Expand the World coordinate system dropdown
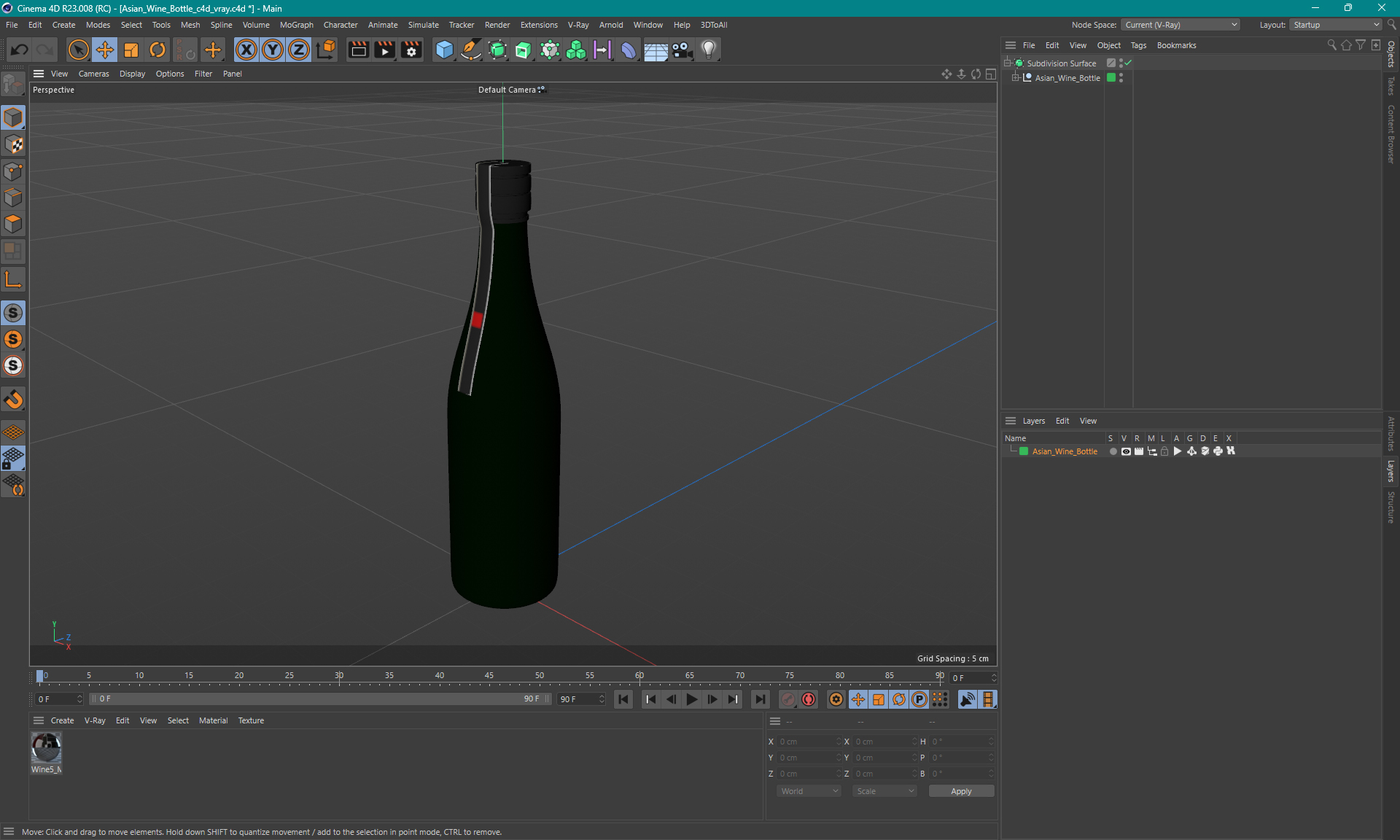The height and width of the screenshot is (840, 1400). point(807,790)
